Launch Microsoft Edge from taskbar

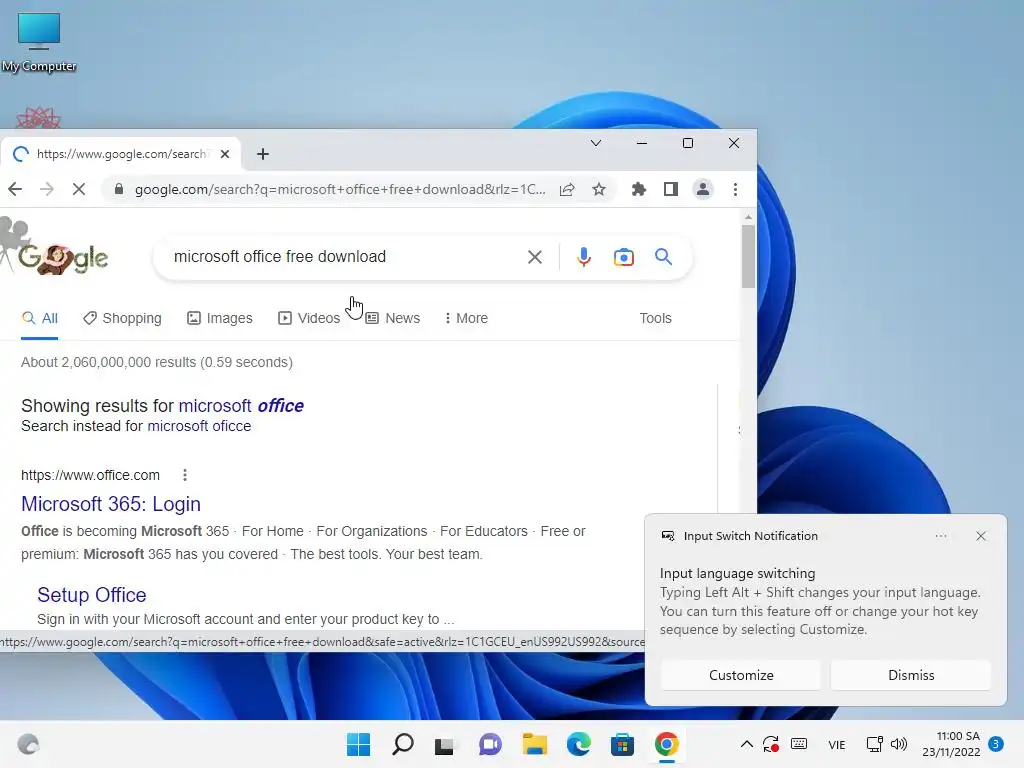click(579, 744)
